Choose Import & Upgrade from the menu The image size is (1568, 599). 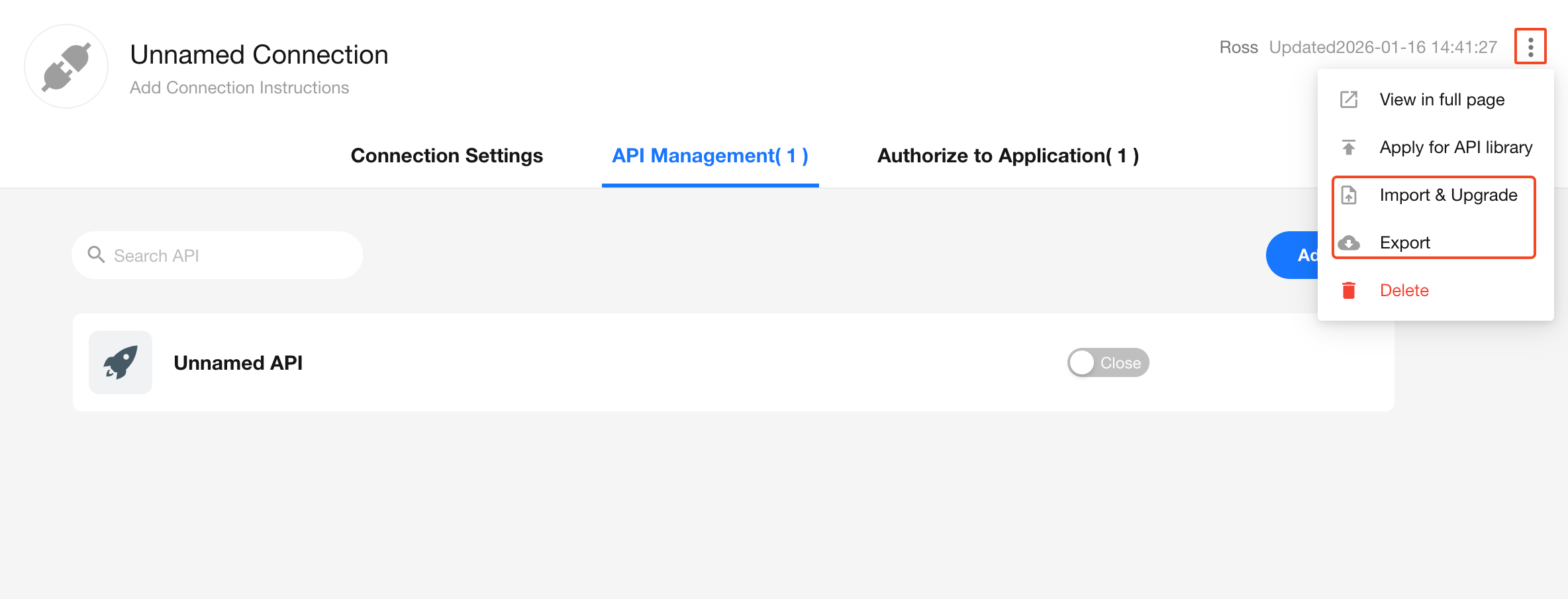click(x=1448, y=195)
